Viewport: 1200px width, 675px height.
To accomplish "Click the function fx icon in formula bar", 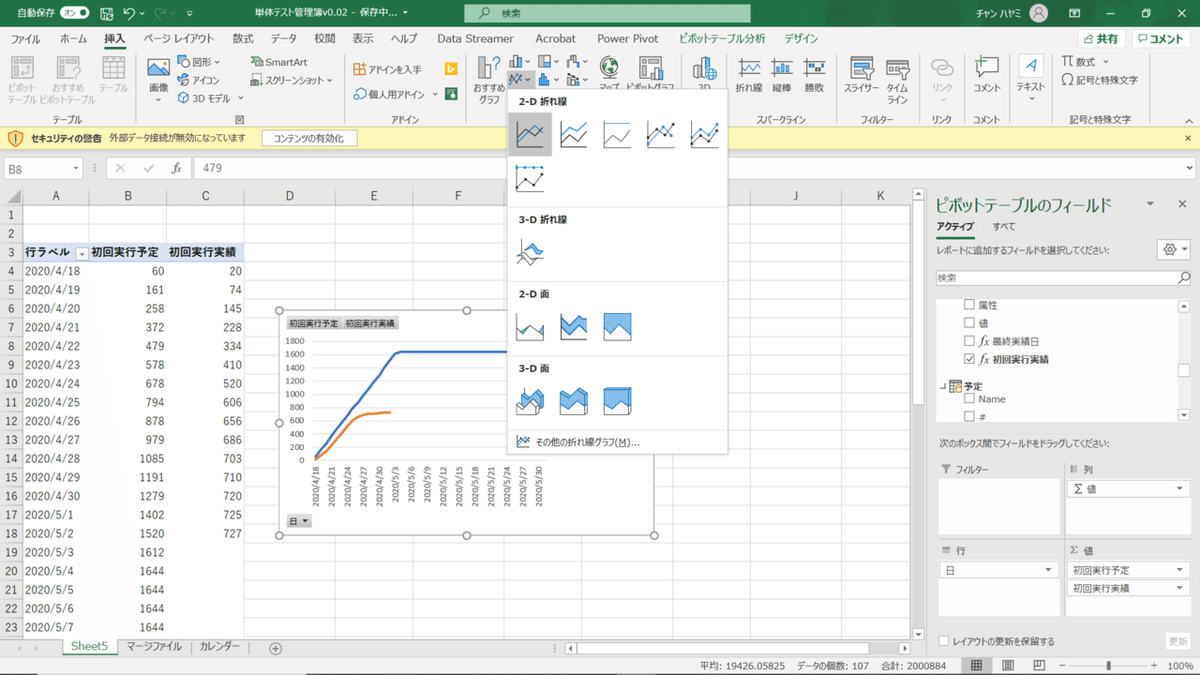I will click(x=176, y=168).
